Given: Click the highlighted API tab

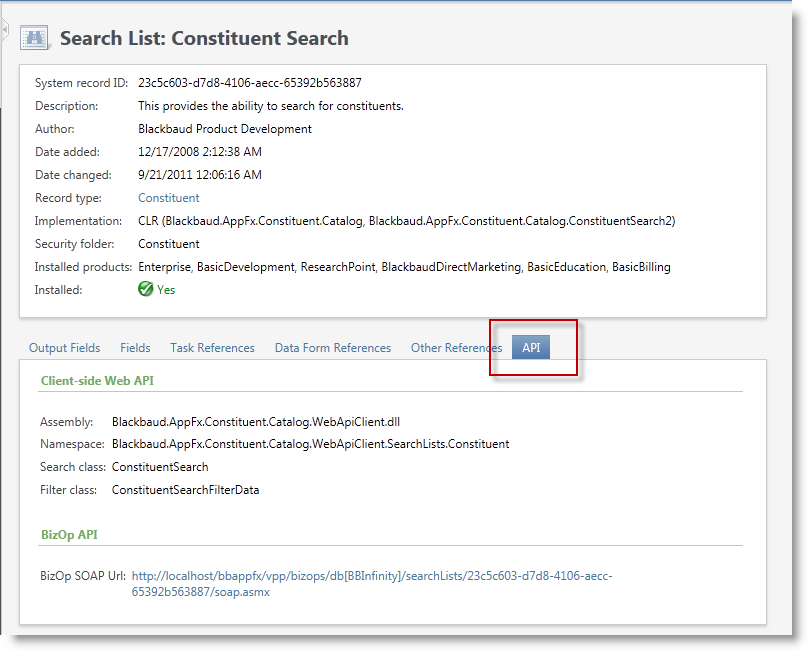Looking at the screenshot, I should (x=531, y=348).
